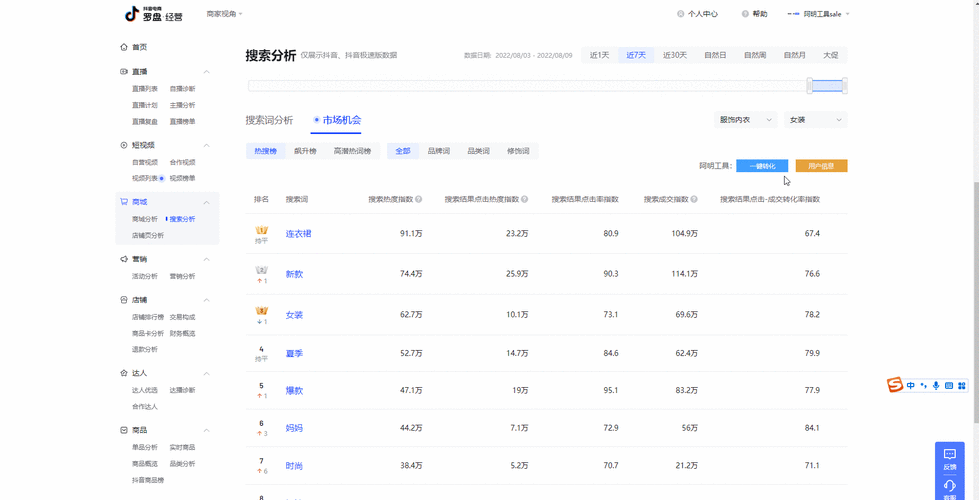Screen dimensions: 979x500
Task: Click the 店铺 store icon
Action: tap(124, 300)
